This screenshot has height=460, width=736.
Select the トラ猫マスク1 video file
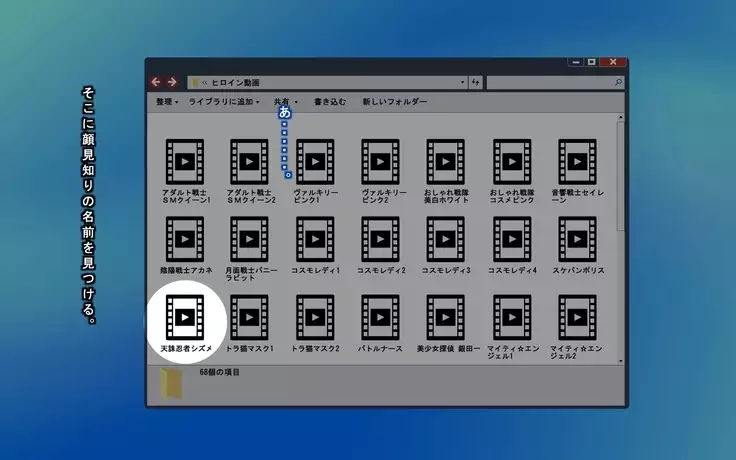pos(250,316)
